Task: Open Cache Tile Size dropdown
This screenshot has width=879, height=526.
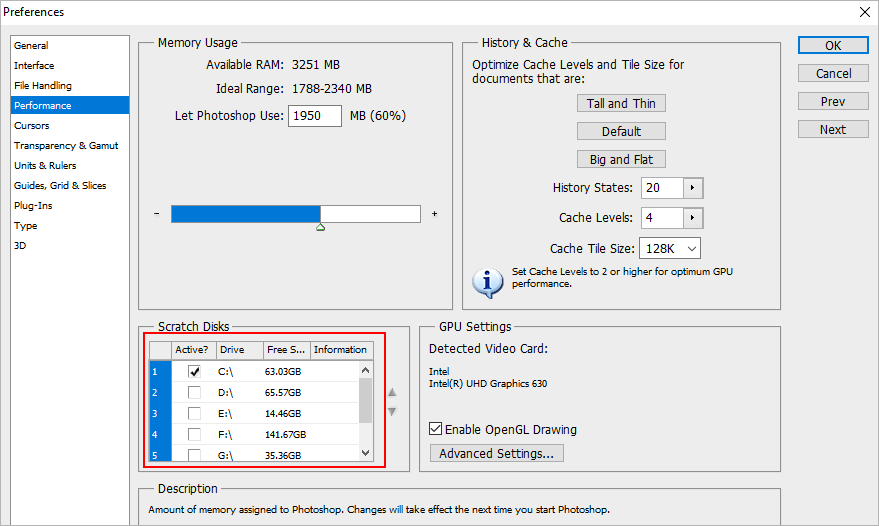Action: tap(670, 248)
